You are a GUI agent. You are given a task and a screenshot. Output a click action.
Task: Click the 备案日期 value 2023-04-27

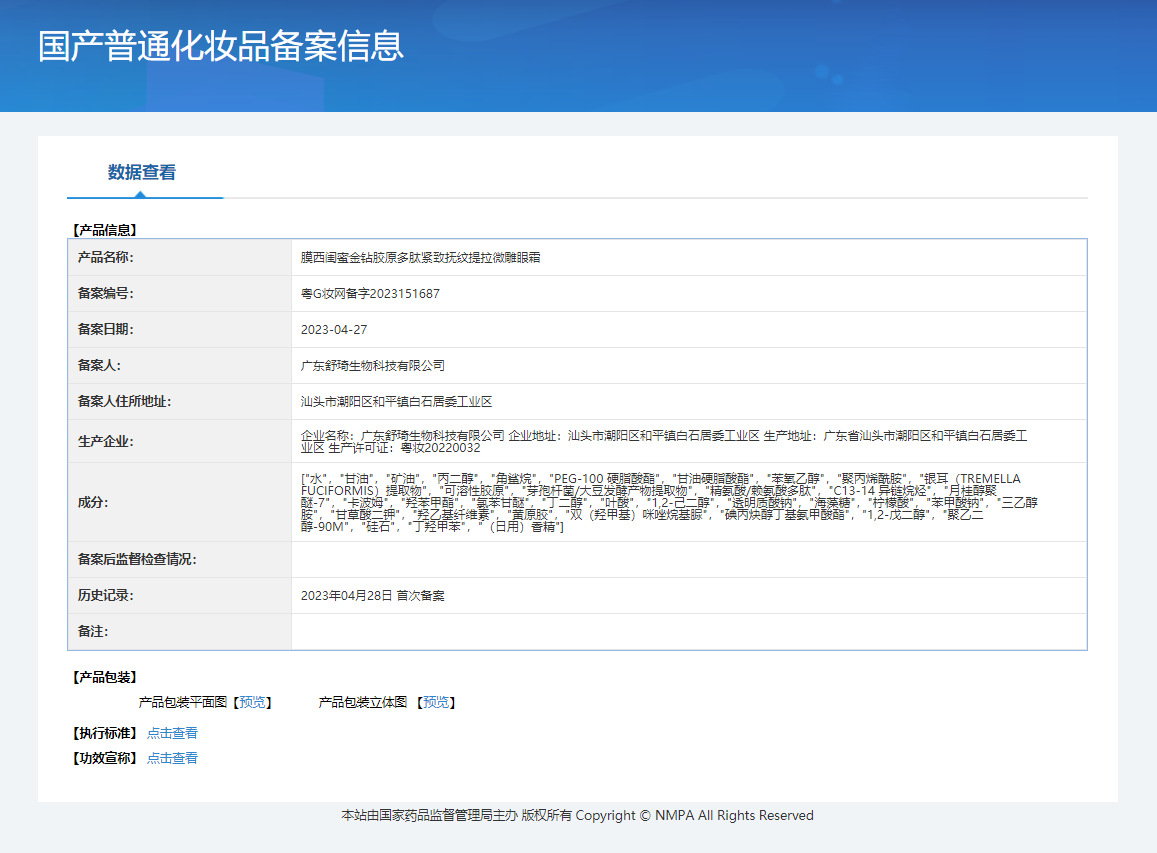click(334, 330)
